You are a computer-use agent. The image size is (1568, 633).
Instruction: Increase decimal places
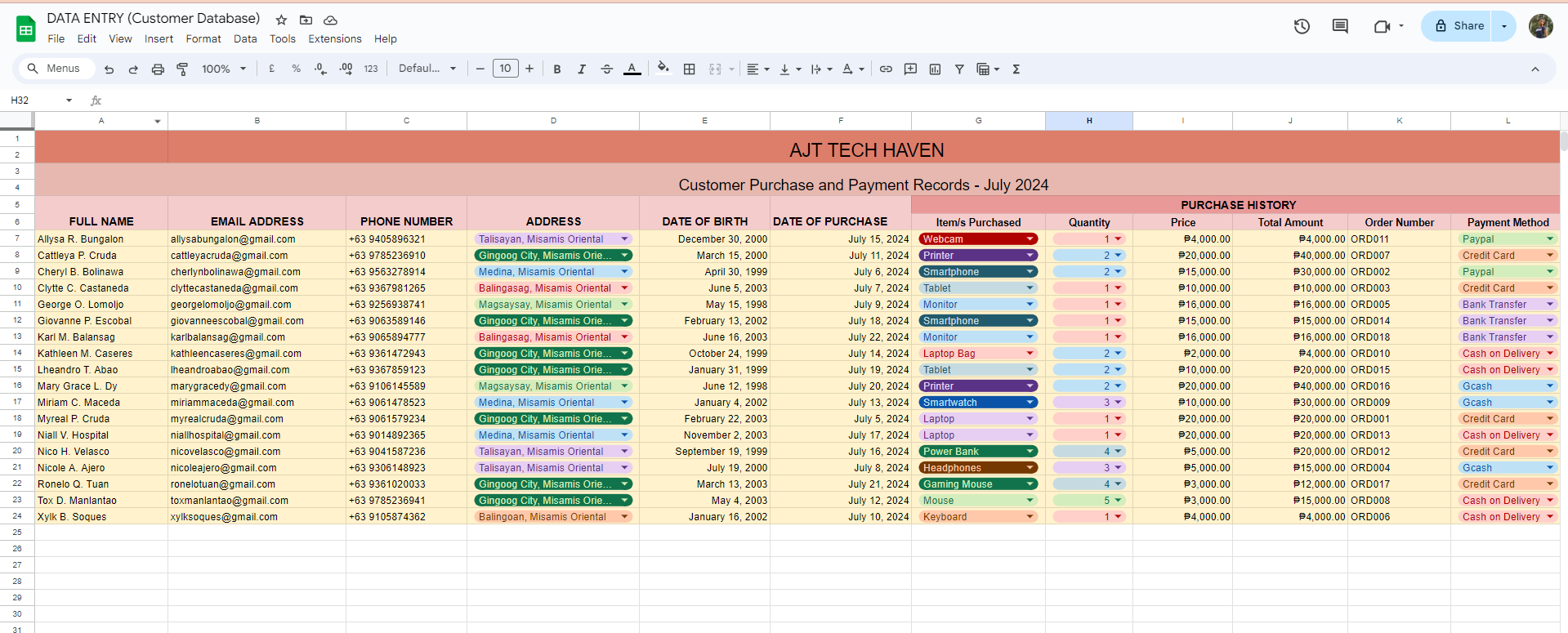point(346,69)
